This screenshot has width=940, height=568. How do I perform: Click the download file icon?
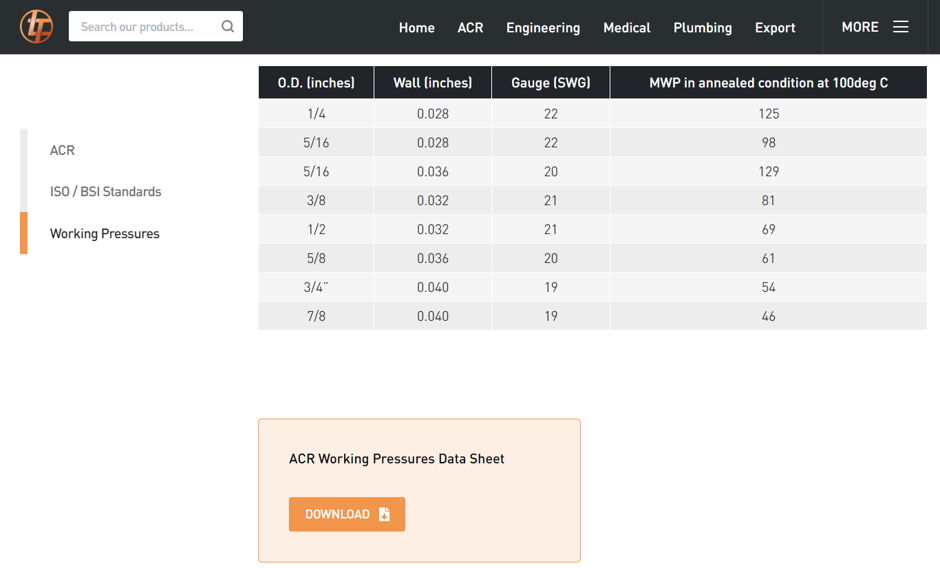click(x=384, y=515)
